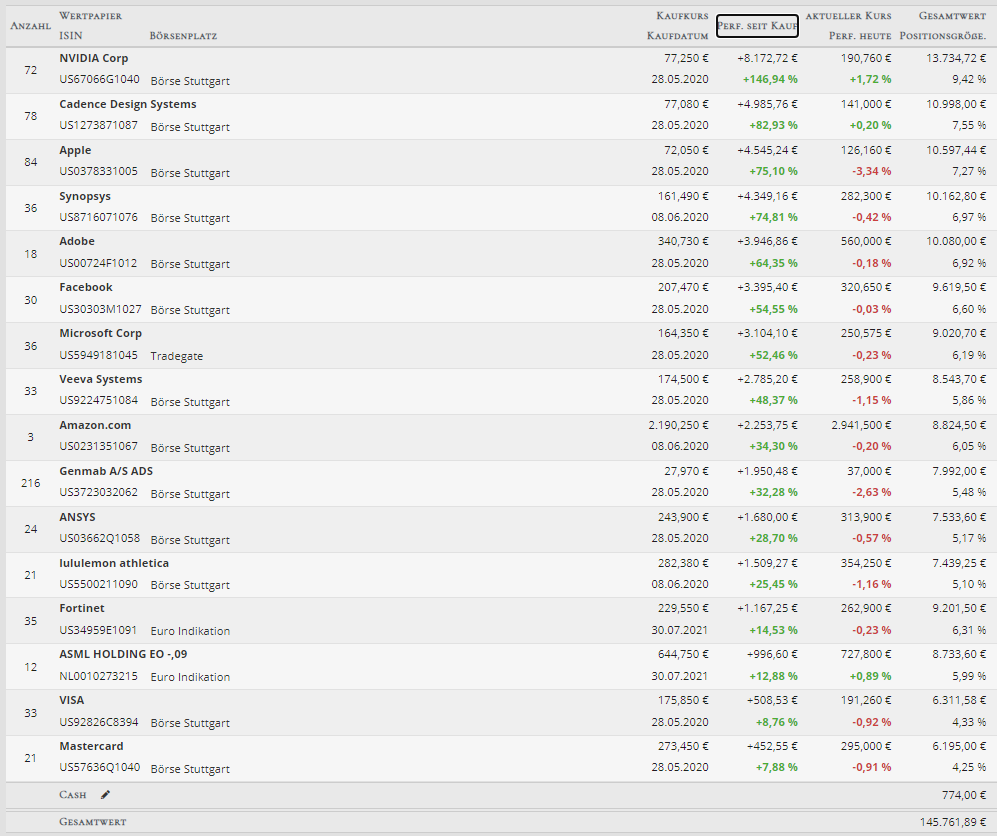Open the Mastercard position

pos(91,746)
